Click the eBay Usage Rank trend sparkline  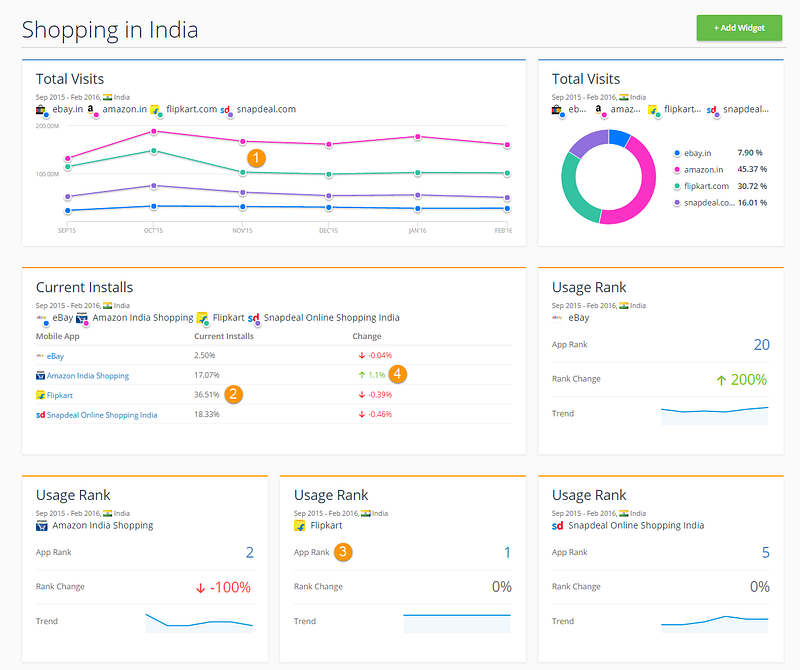[714, 415]
